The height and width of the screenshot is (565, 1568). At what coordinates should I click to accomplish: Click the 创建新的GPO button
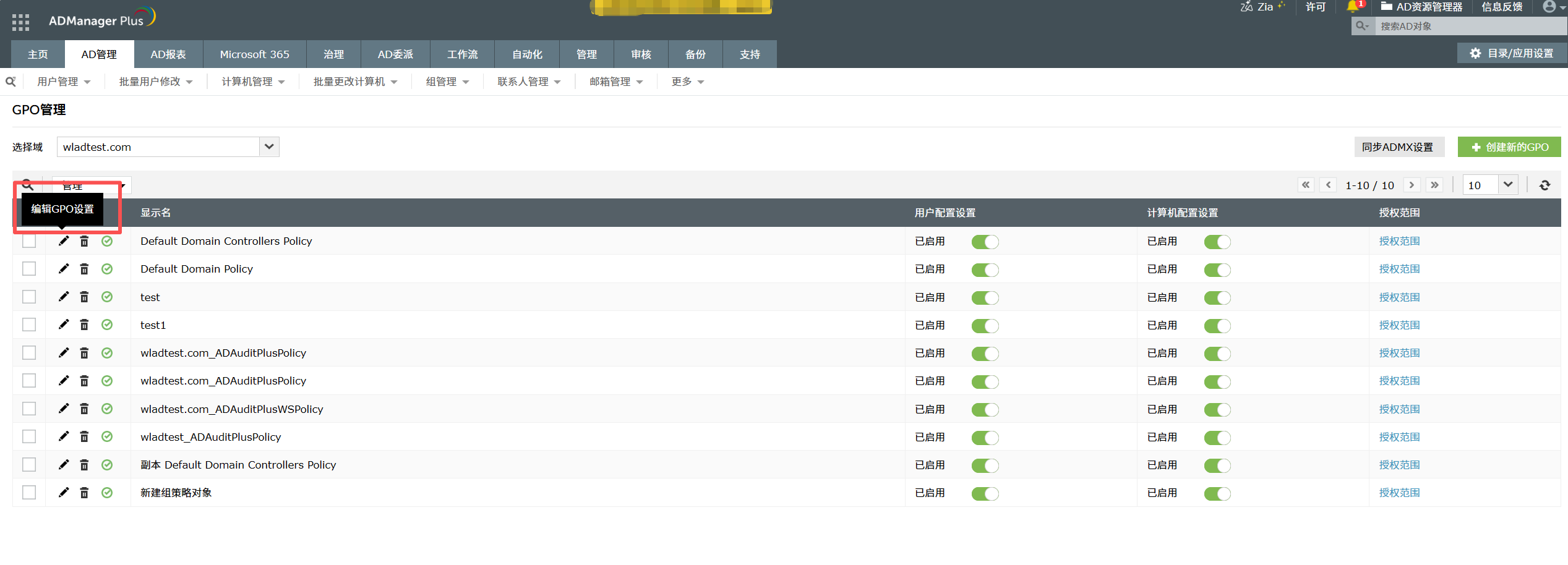pyautogui.click(x=1509, y=147)
